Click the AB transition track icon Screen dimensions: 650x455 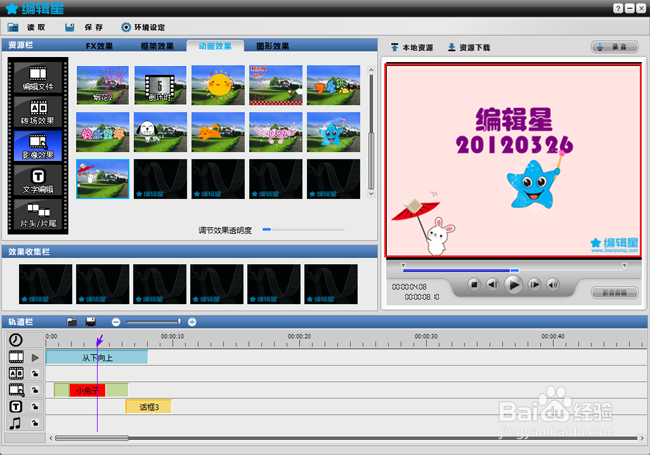pyautogui.click(x=16, y=373)
